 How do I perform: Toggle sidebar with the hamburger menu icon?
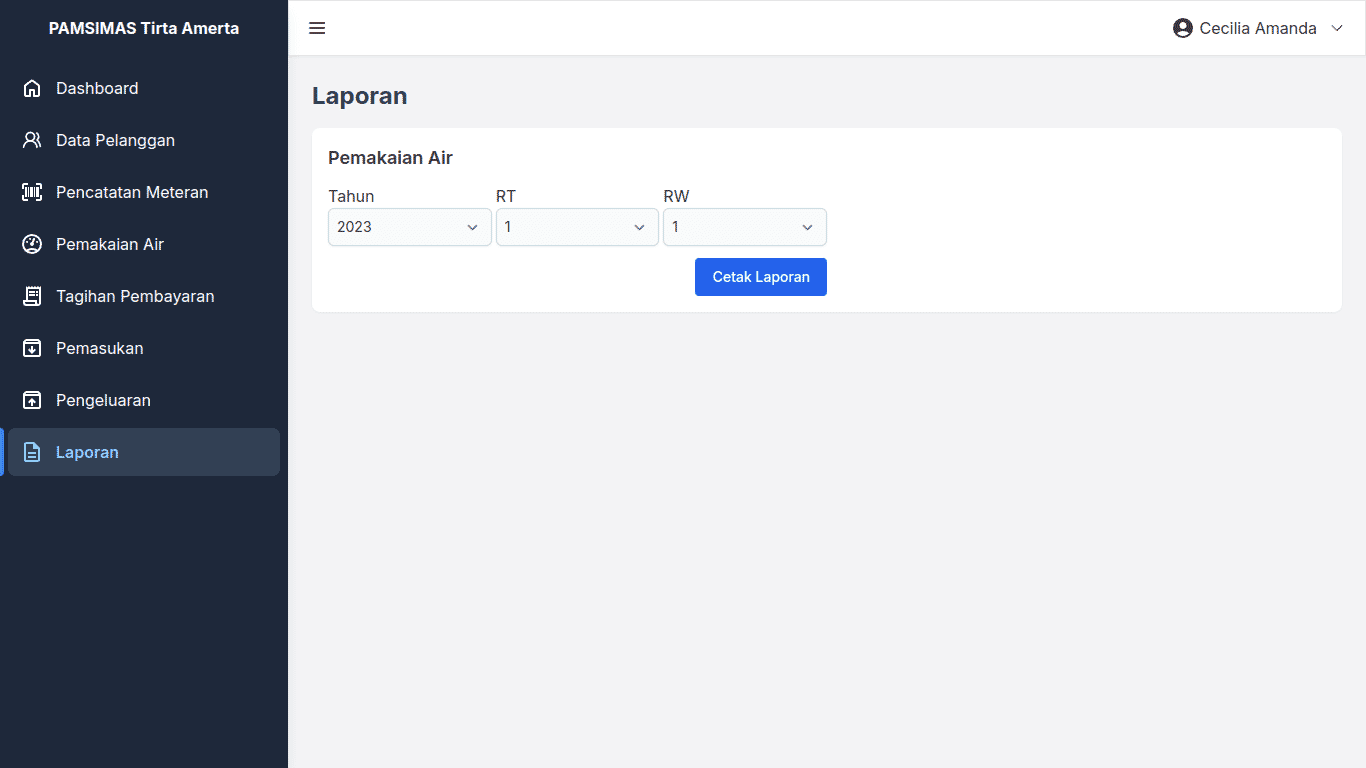click(317, 28)
